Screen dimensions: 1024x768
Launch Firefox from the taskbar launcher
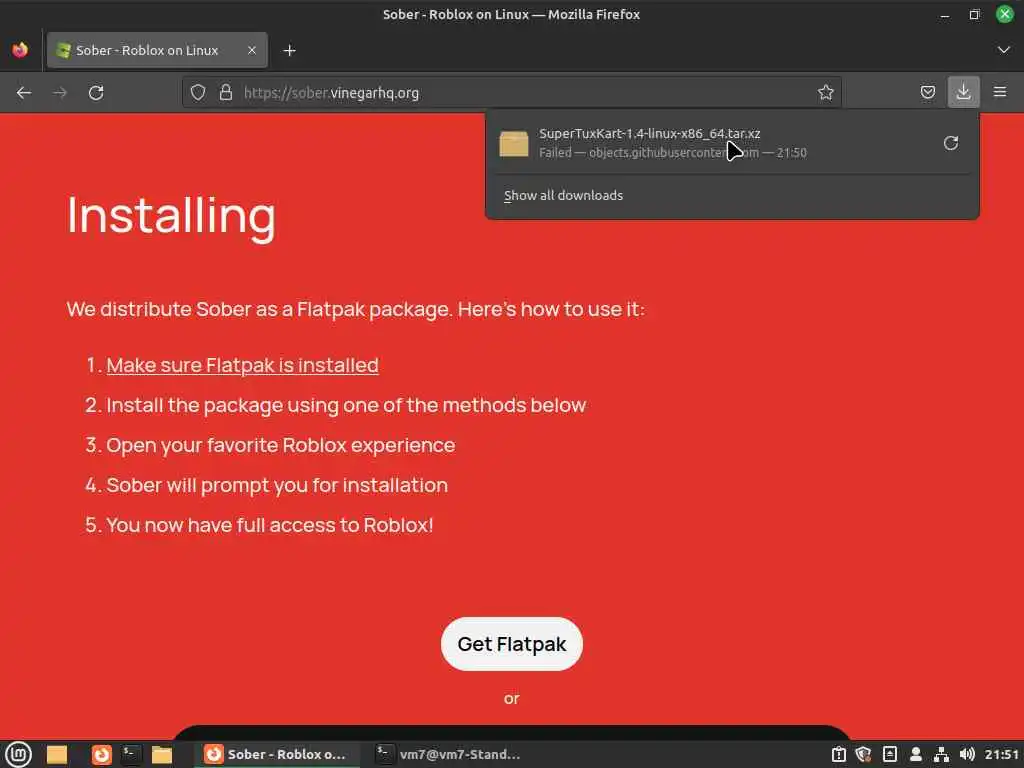click(101, 754)
